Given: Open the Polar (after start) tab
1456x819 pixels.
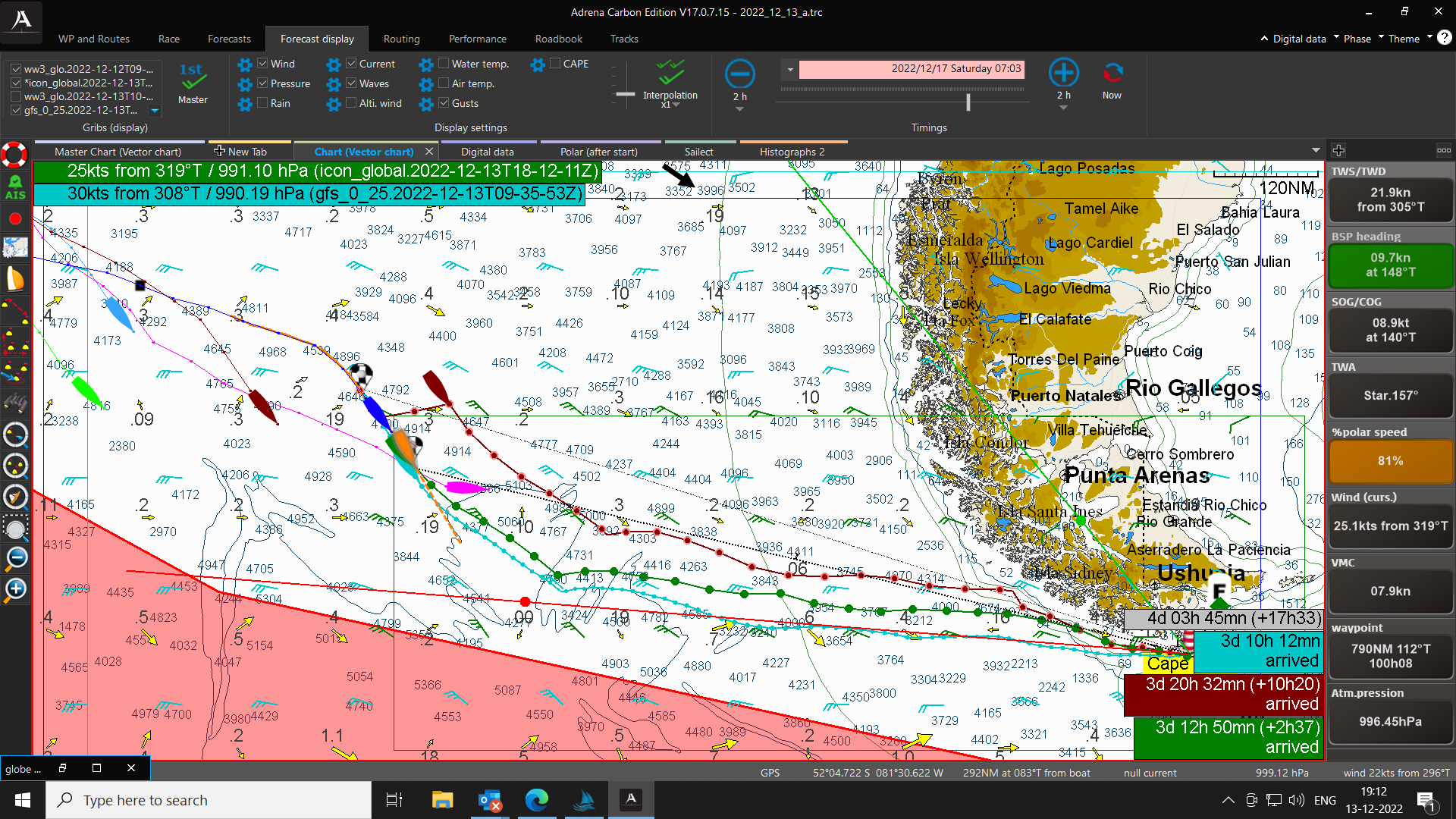Looking at the screenshot, I should 598,152.
